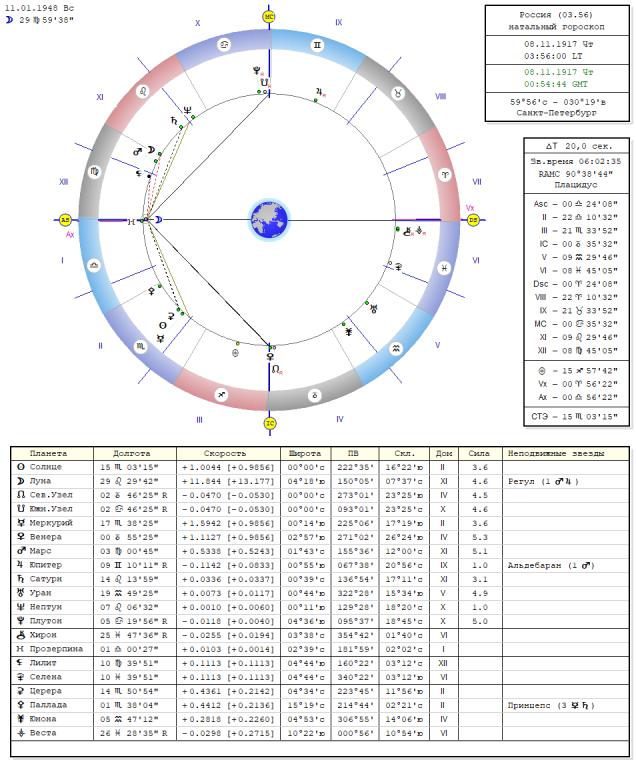The width and height of the screenshot is (636, 768).
Task: Select the yellow MC marker atop the chart
Action: pyautogui.click(x=269, y=17)
